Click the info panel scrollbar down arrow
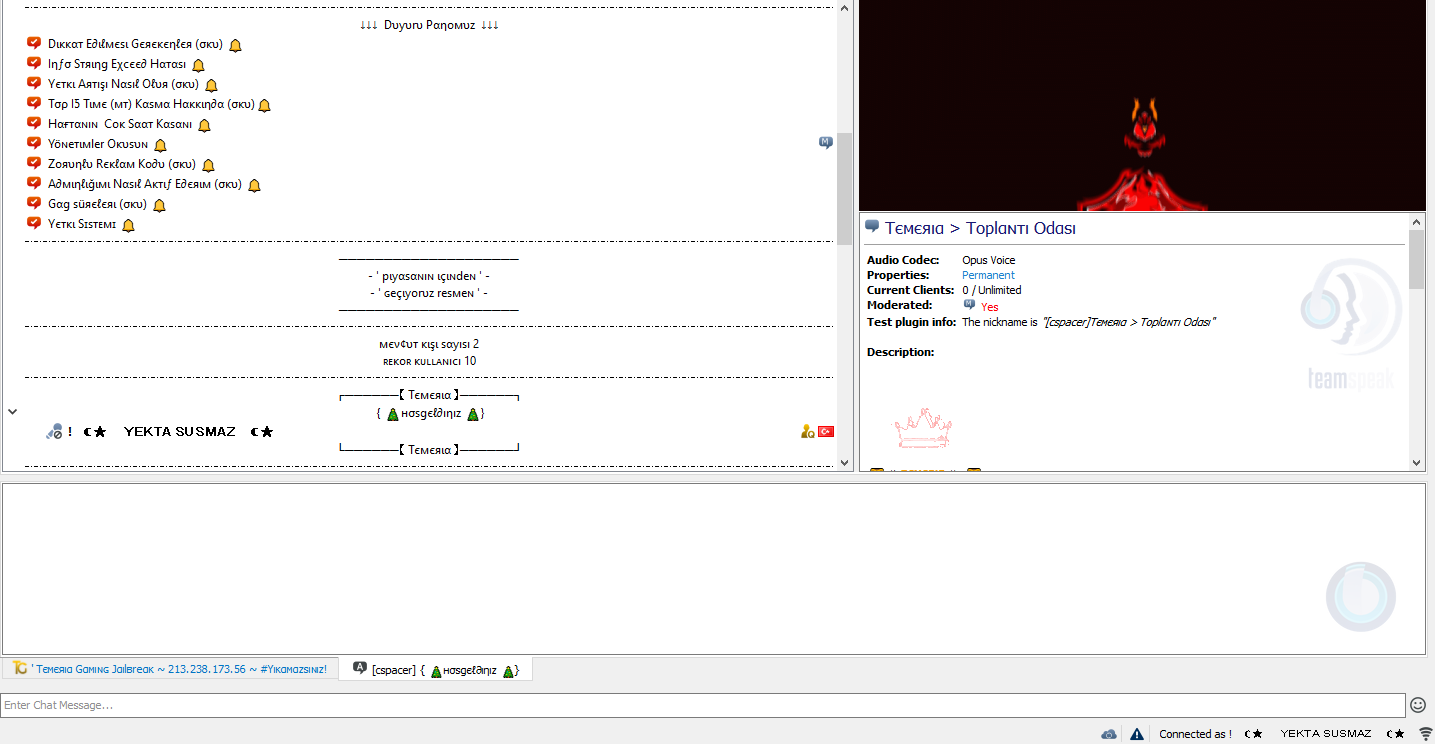 point(1416,463)
